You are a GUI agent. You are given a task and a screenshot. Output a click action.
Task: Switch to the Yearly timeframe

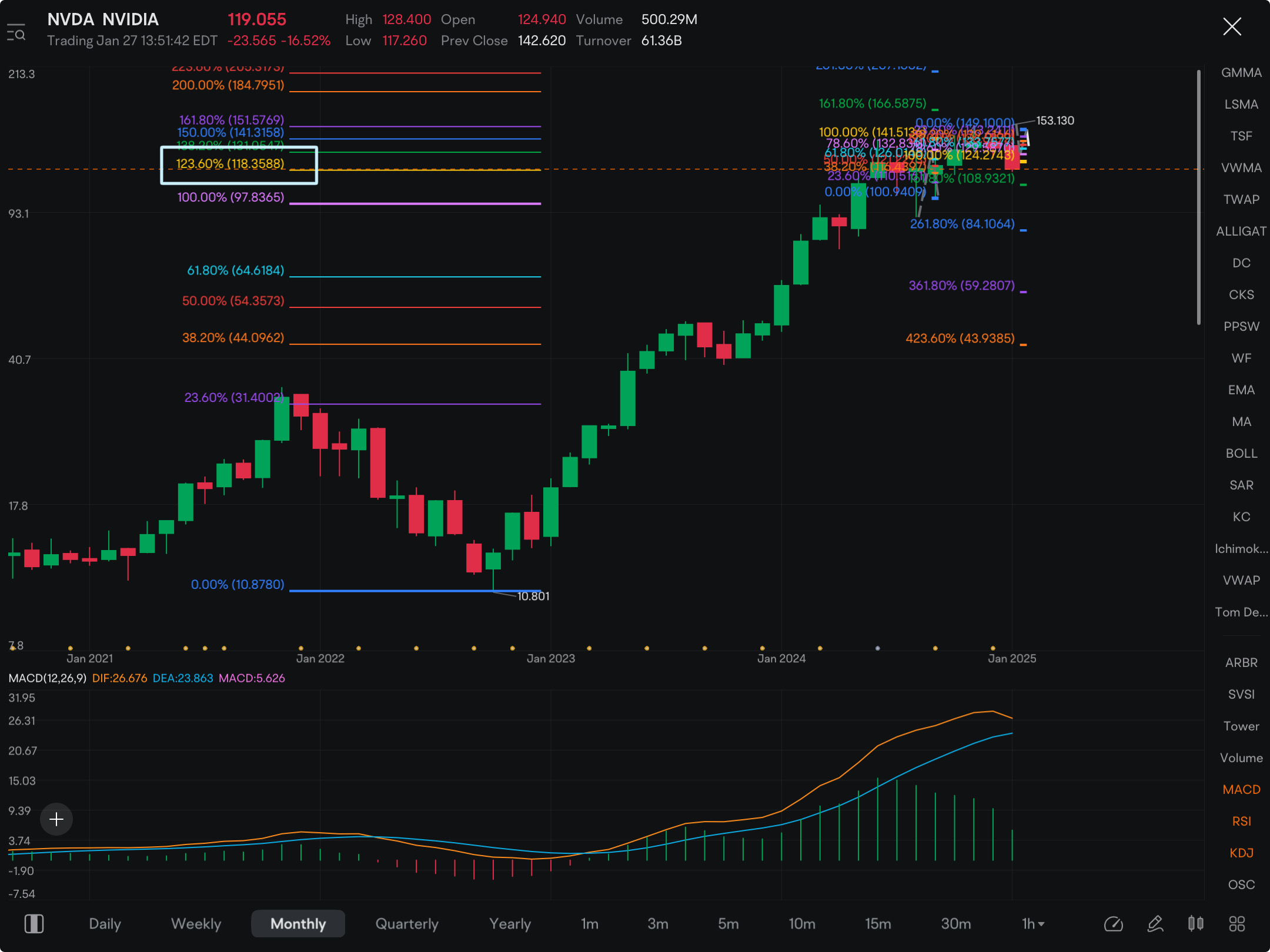pos(510,924)
